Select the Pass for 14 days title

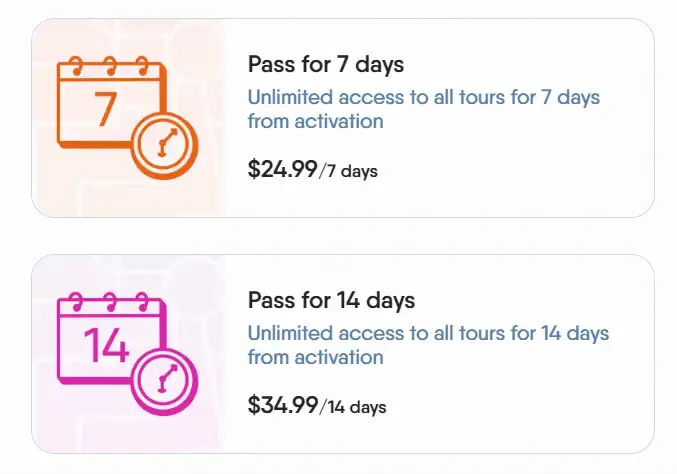pyautogui.click(x=330, y=301)
